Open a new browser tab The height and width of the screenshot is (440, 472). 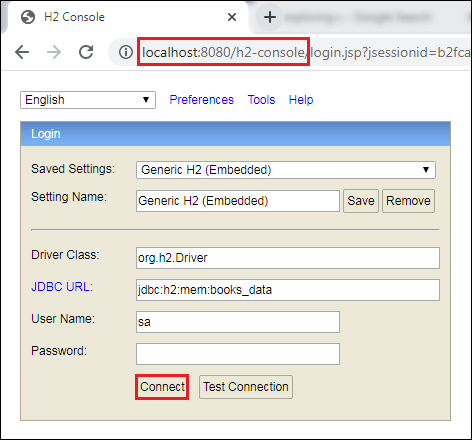270,17
